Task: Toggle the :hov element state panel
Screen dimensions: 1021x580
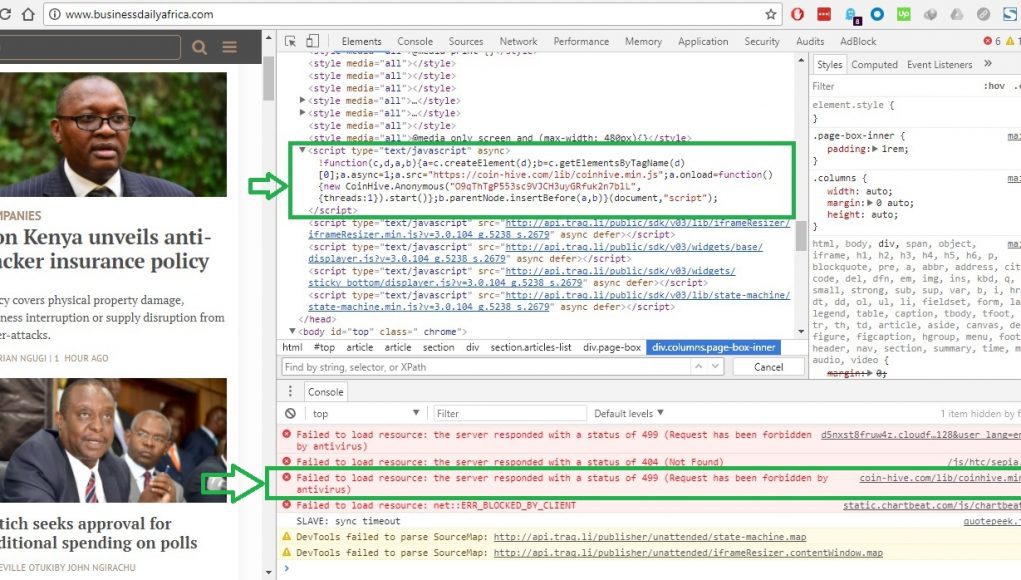Action: (x=994, y=86)
